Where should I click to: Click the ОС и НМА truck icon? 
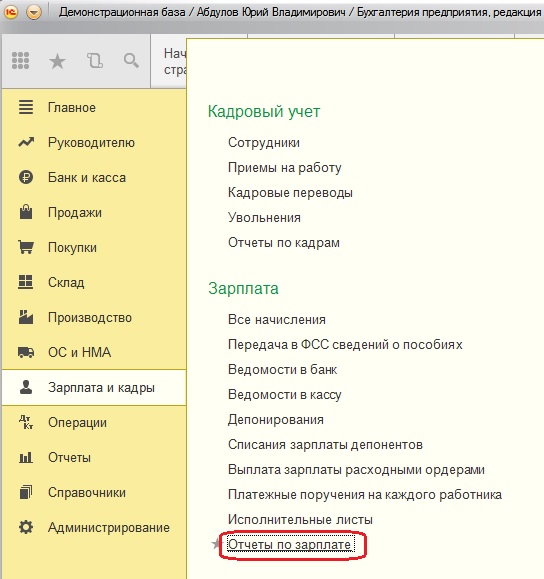point(26,352)
